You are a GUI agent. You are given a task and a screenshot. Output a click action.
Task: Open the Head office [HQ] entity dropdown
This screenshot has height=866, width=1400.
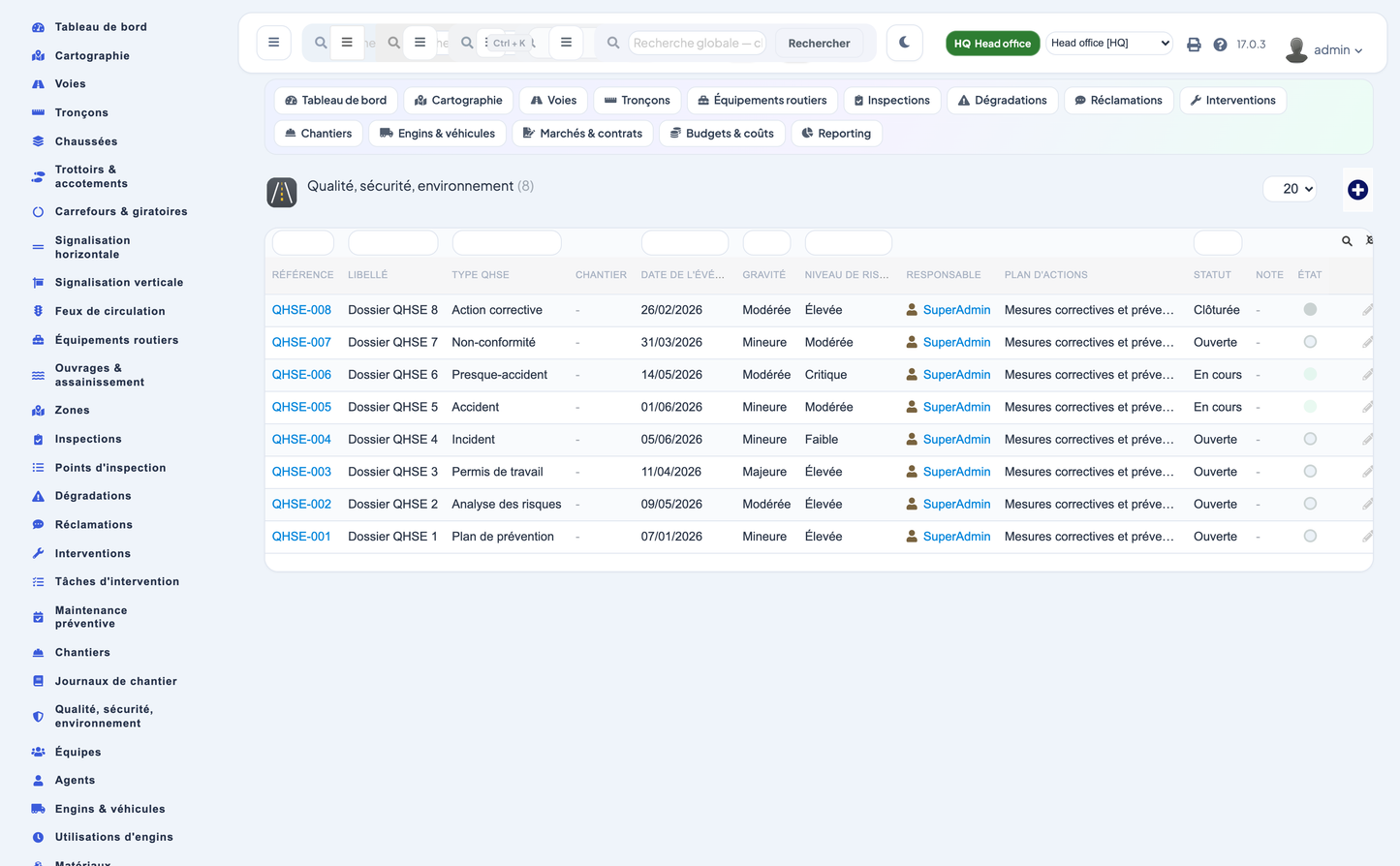(1109, 43)
